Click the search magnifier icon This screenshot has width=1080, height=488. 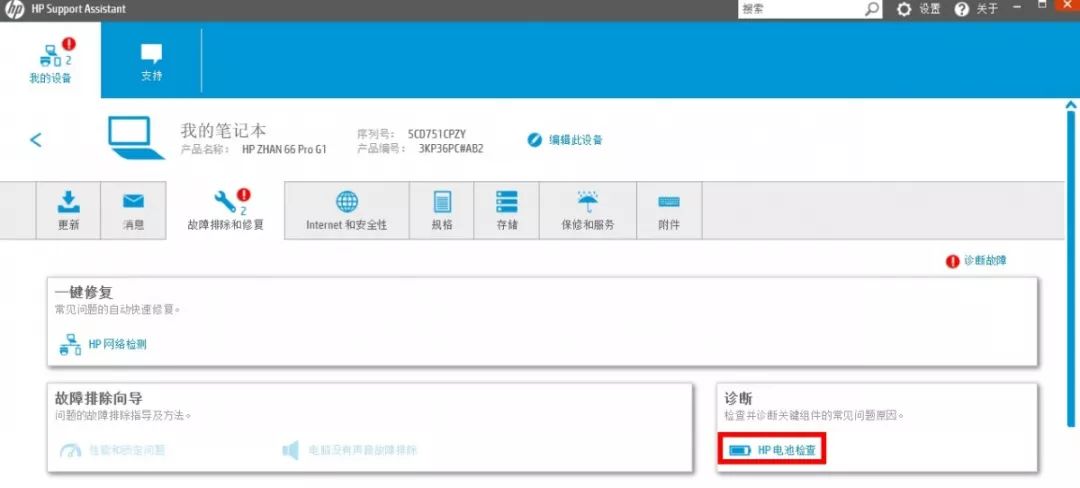[872, 10]
